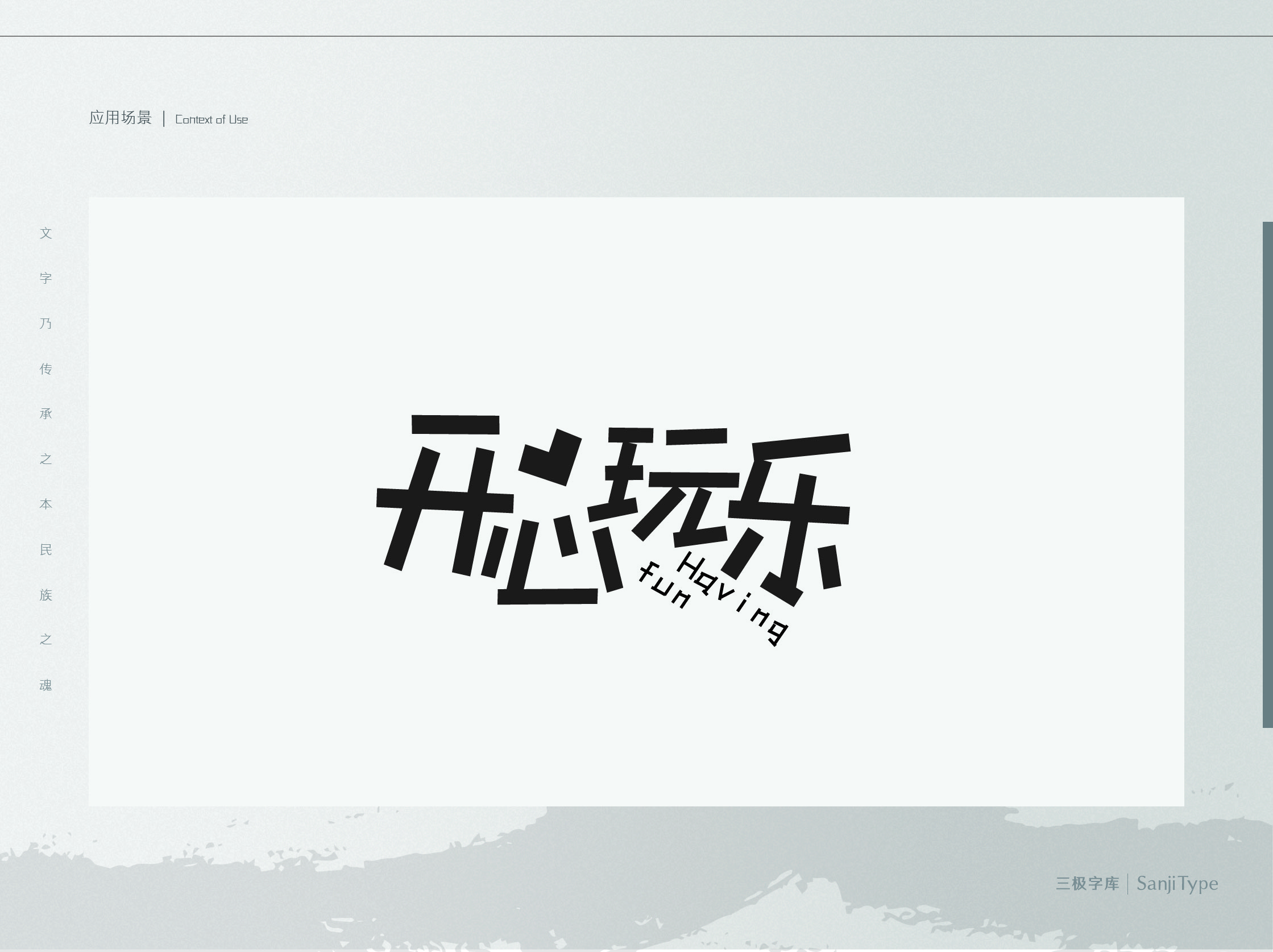Click the 承 character in left column

46,414
